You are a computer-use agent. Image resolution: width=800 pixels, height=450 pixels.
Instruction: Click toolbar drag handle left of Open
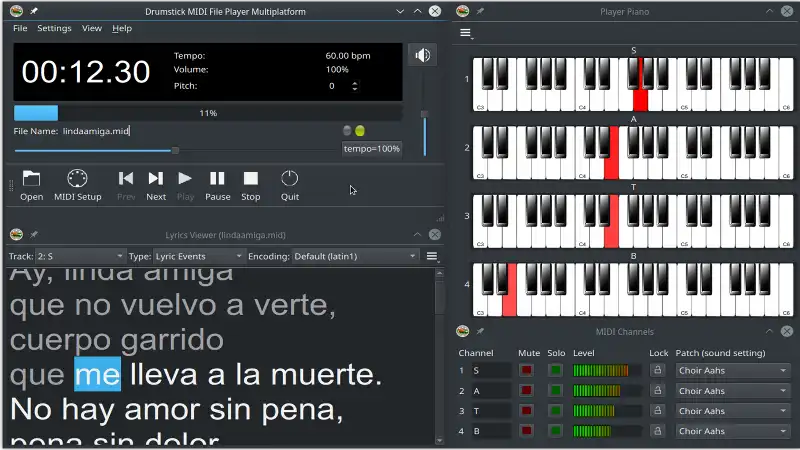click(x=11, y=186)
